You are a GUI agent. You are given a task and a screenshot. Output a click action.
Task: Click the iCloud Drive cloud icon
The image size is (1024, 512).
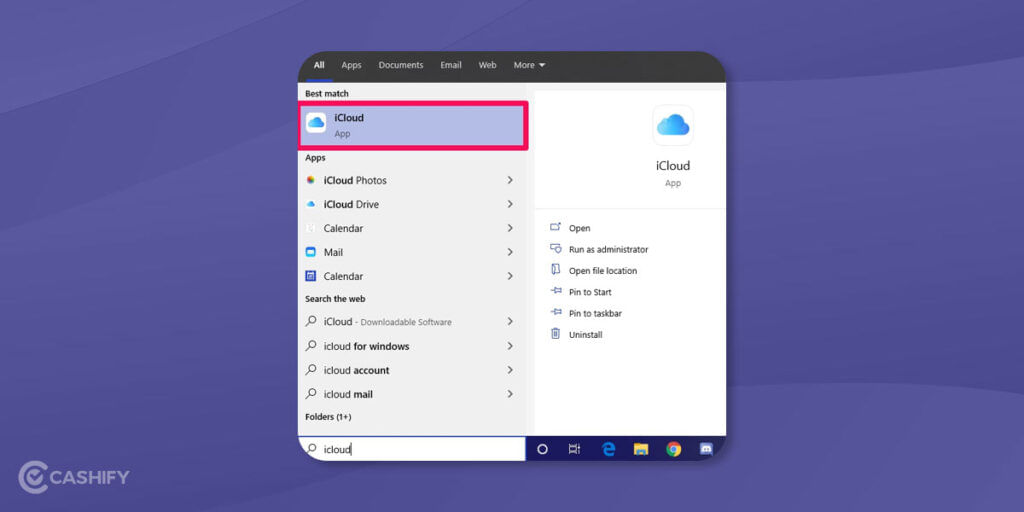point(311,204)
